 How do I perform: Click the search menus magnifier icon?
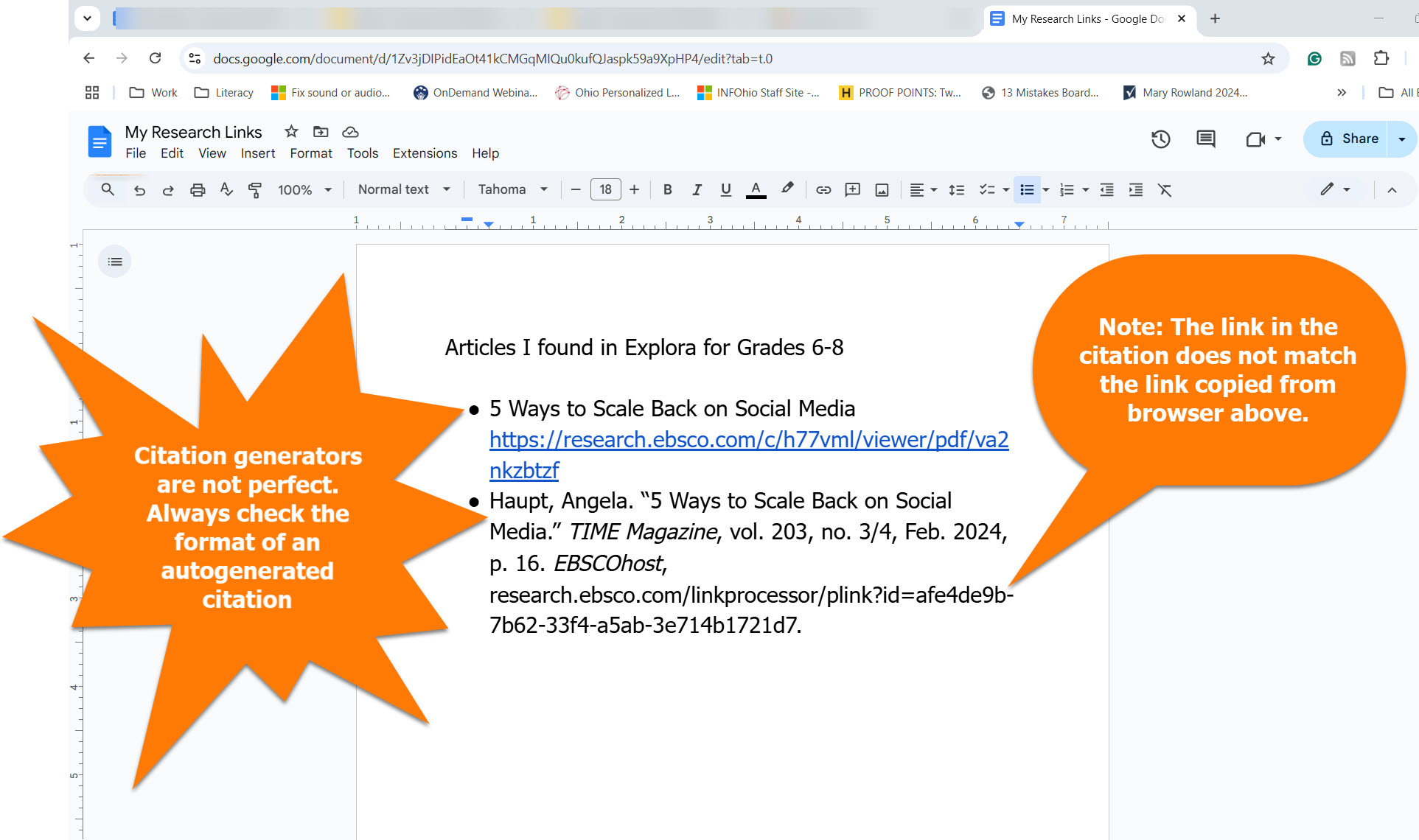(x=108, y=189)
